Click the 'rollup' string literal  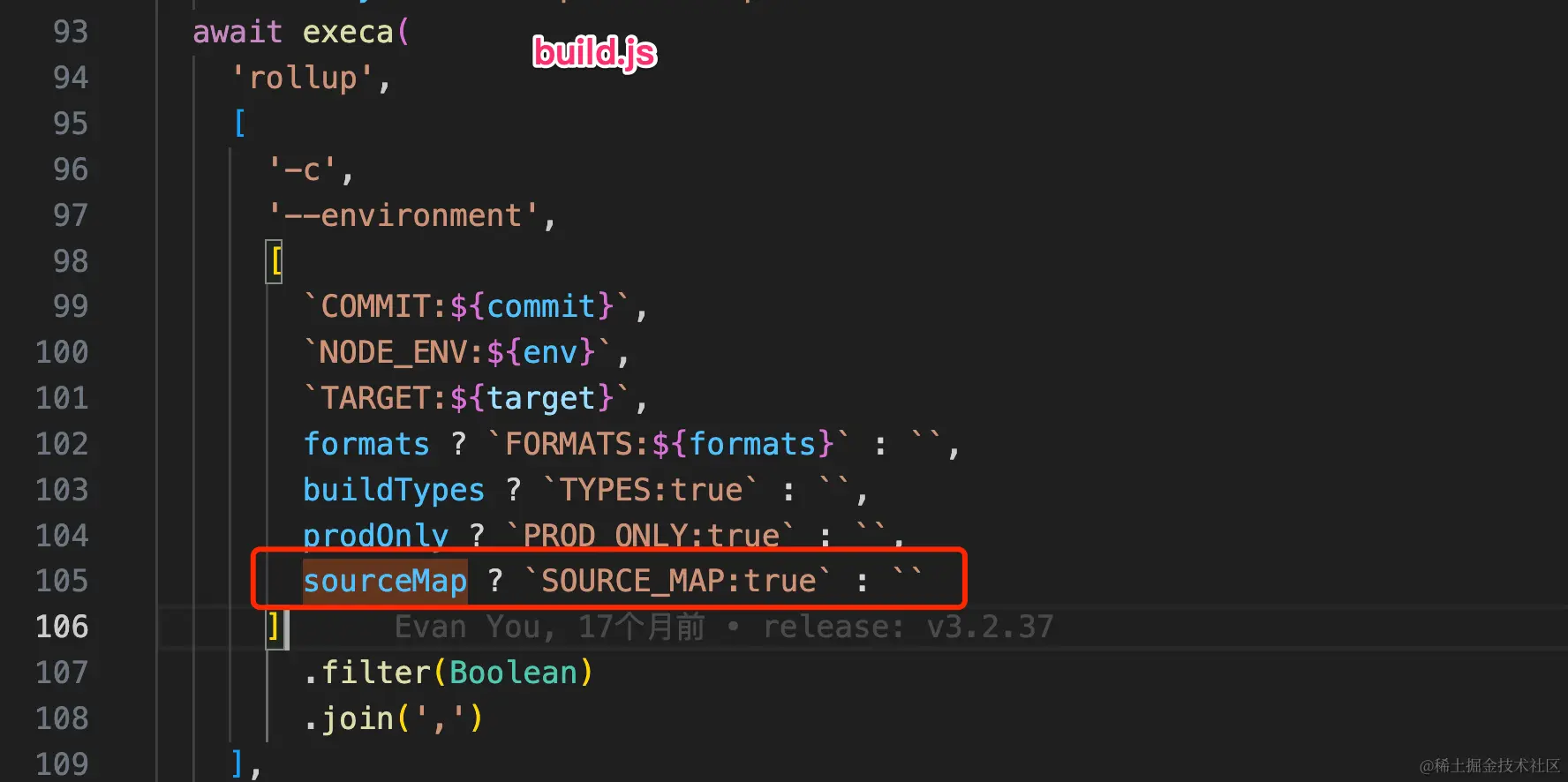(302, 78)
